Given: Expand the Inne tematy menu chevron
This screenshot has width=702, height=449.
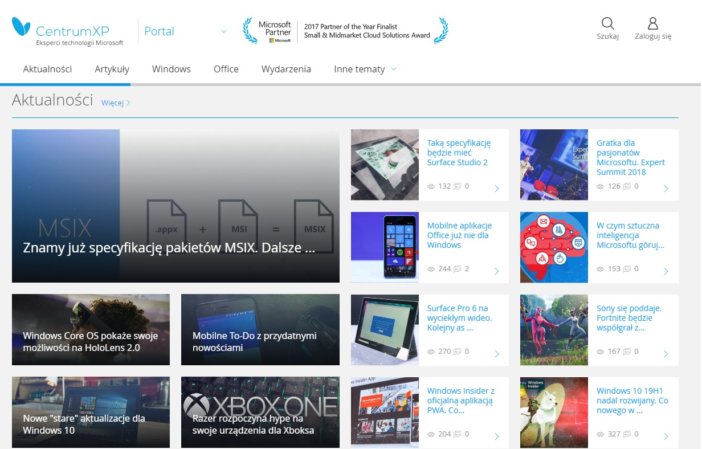Looking at the screenshot, I should pos(394,69).
